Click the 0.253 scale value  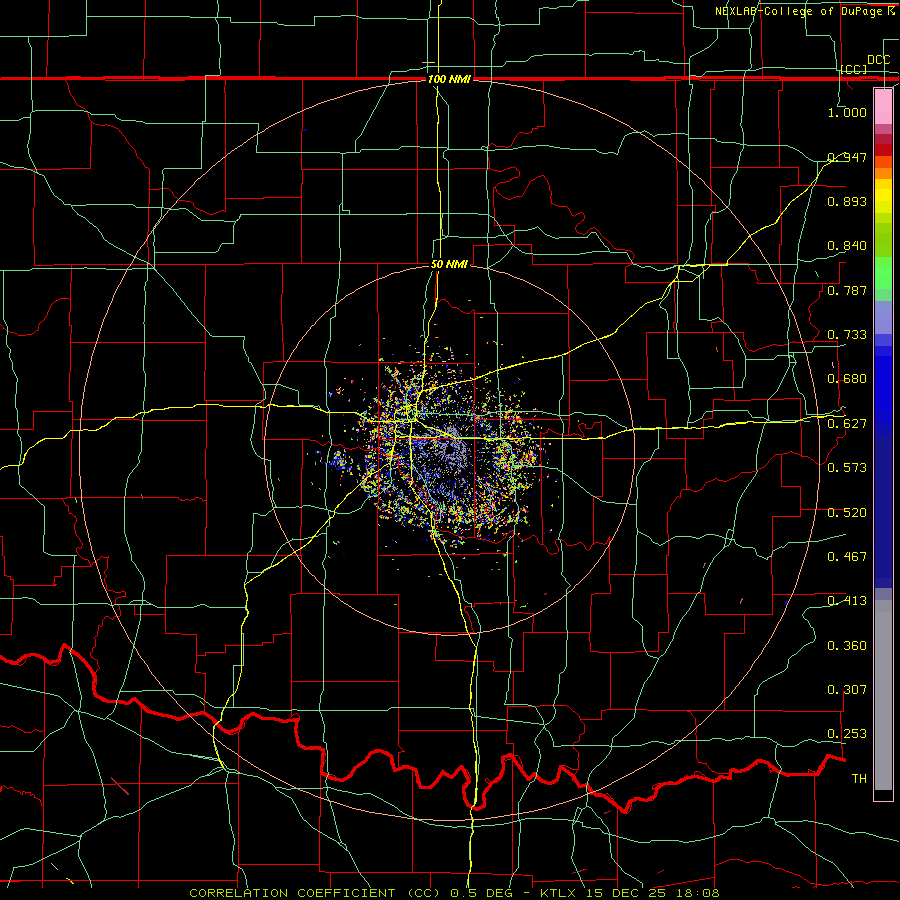coord(847,734)
